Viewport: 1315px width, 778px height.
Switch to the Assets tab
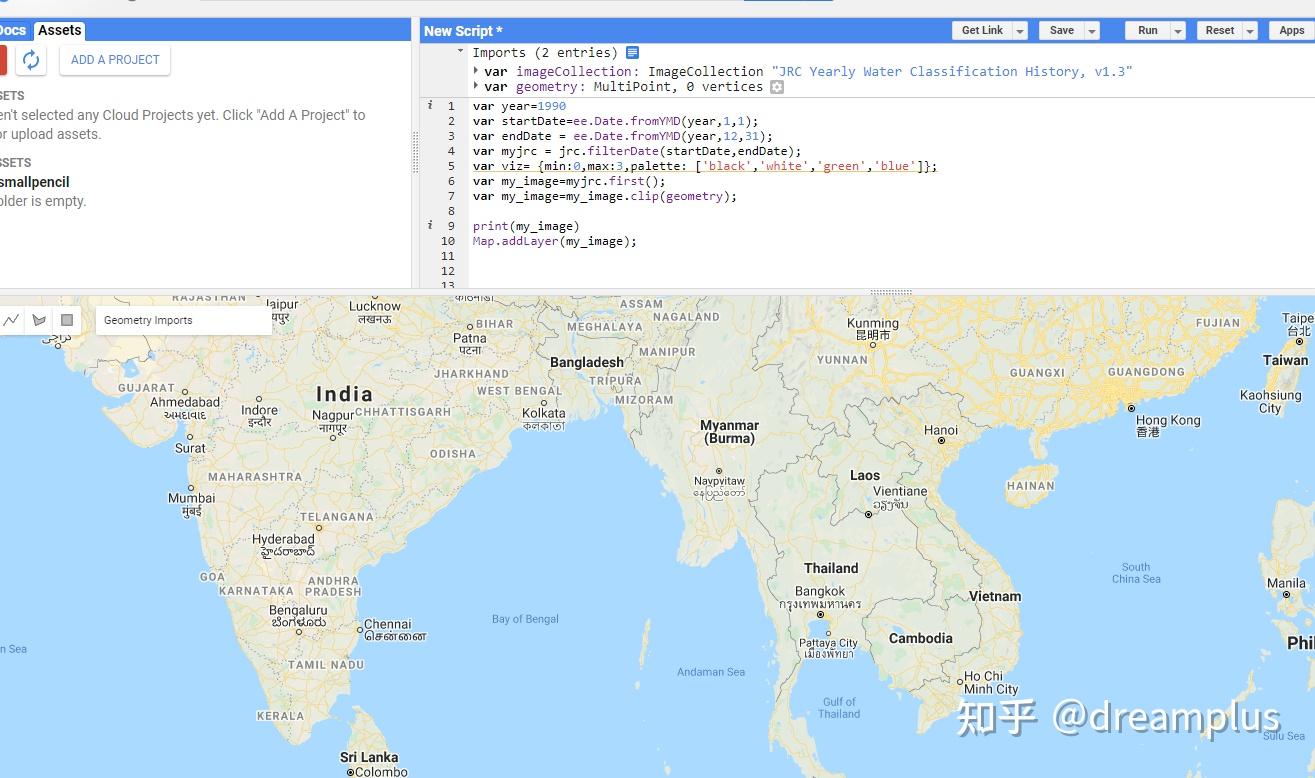(x=59, y=30)
